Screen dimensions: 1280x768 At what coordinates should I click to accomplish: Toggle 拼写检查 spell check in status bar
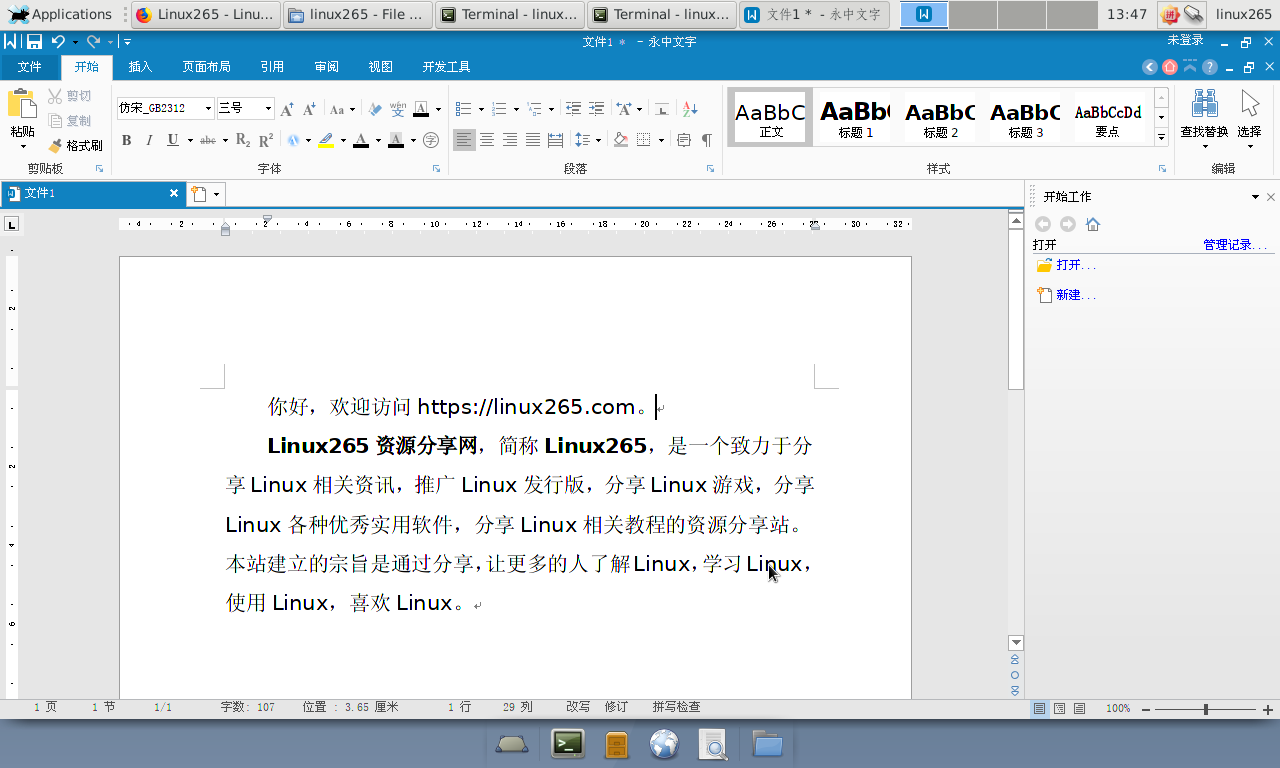click(677, 707)
